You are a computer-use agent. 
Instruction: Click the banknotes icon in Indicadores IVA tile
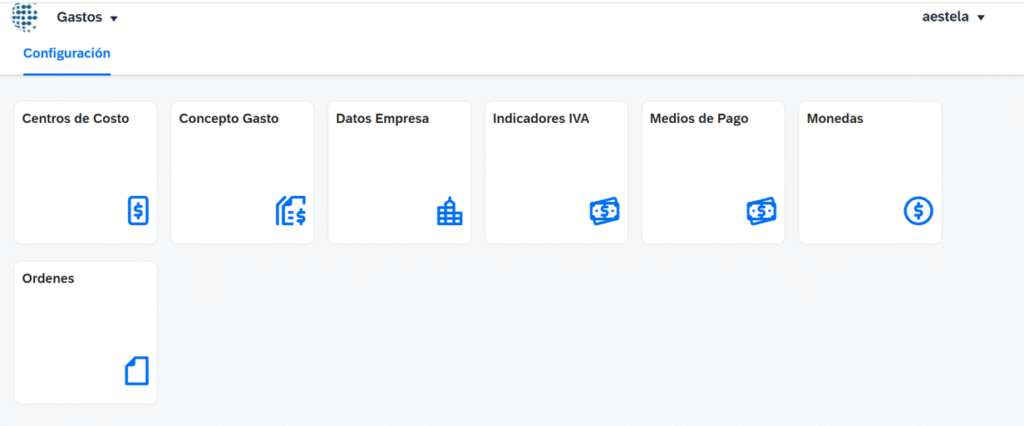pyautogui.click(x=604, y=211)
